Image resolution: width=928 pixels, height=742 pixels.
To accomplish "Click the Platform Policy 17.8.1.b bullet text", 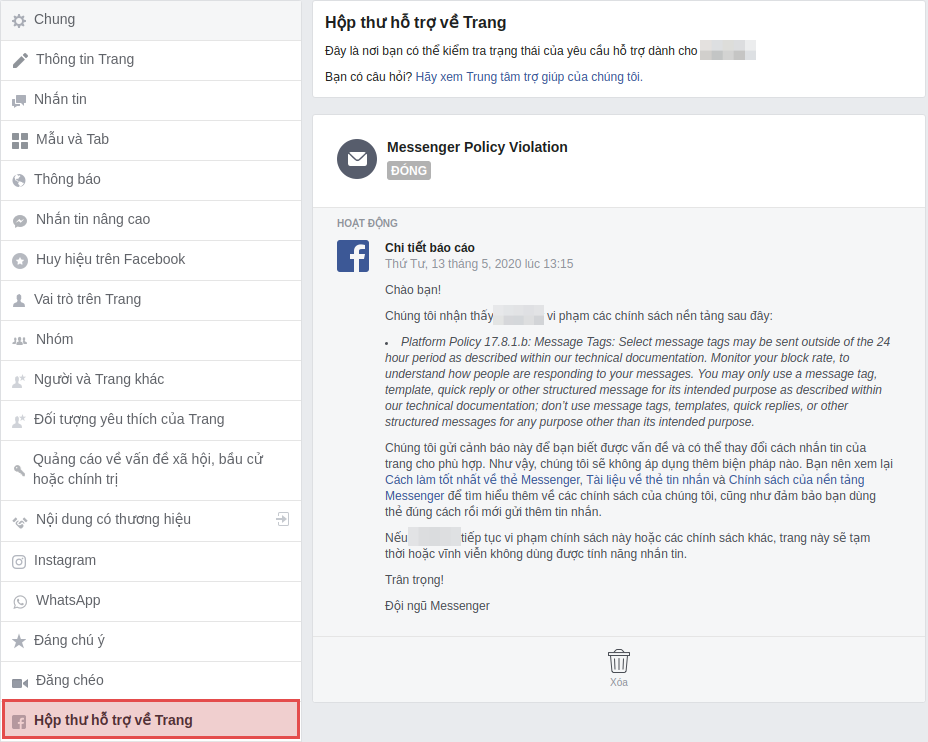I will coord(637,382).
